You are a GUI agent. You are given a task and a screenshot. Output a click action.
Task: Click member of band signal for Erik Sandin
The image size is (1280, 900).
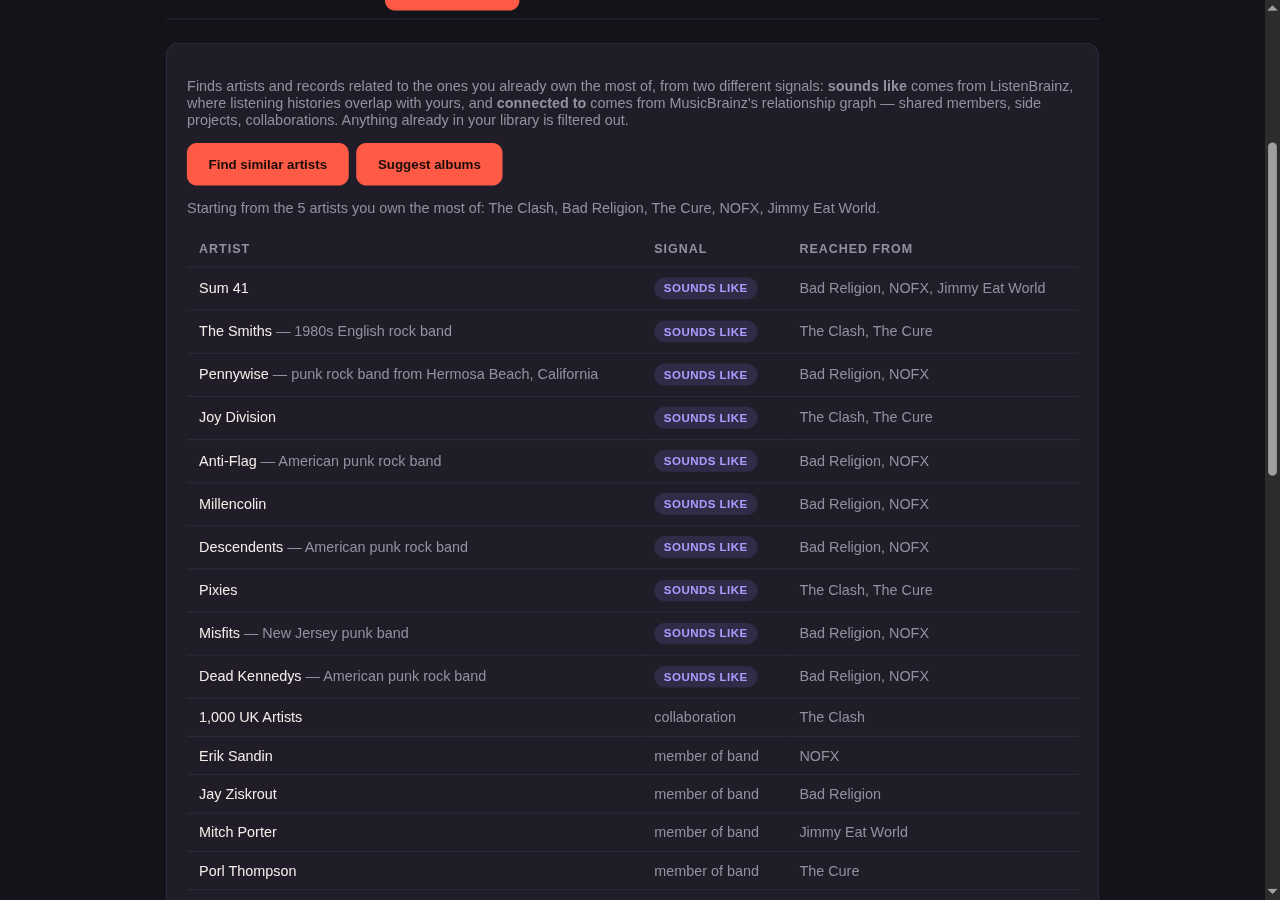pyautogui.click(x=706, y=756)
